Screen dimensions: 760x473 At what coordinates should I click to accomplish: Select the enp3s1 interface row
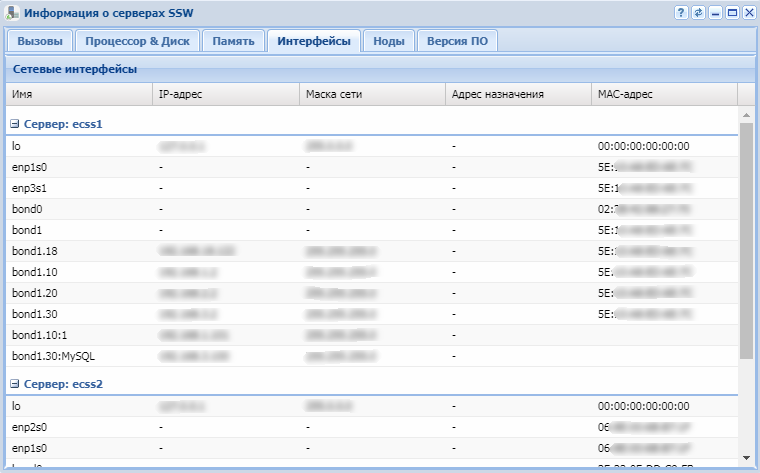372,188
